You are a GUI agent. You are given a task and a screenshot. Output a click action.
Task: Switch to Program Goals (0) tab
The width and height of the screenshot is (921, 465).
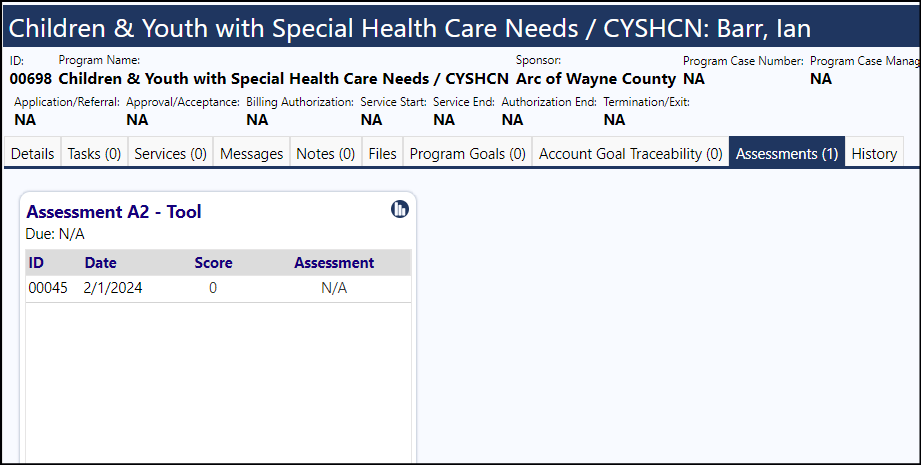(468, 154)
